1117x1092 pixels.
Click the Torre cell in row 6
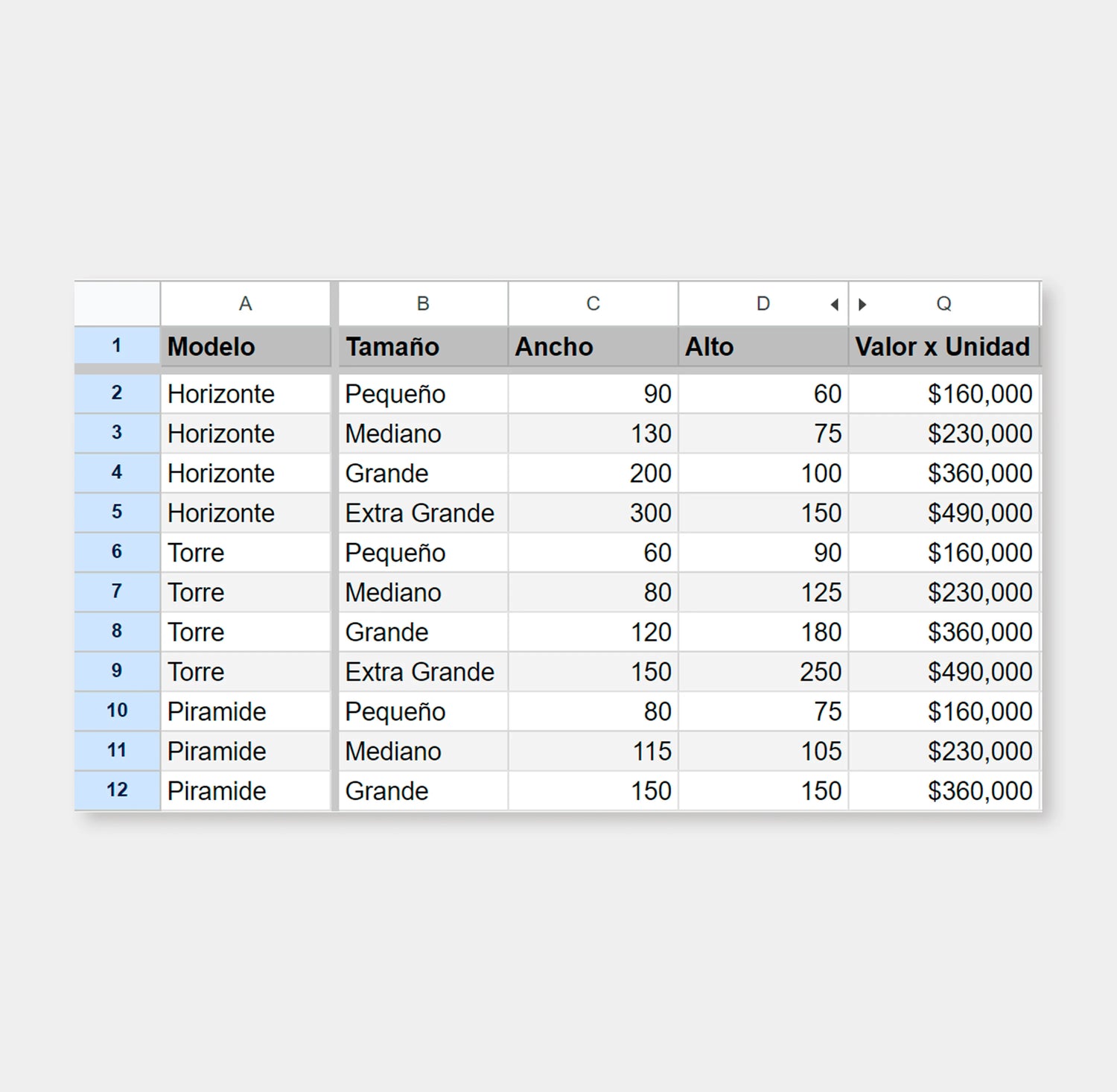pos(245,553)
